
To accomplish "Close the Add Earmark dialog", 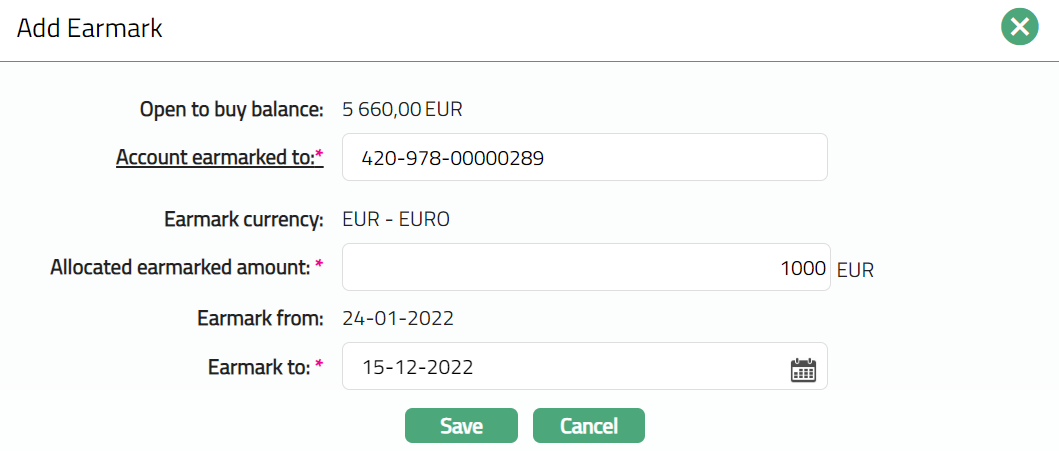I will point(1019,28).
